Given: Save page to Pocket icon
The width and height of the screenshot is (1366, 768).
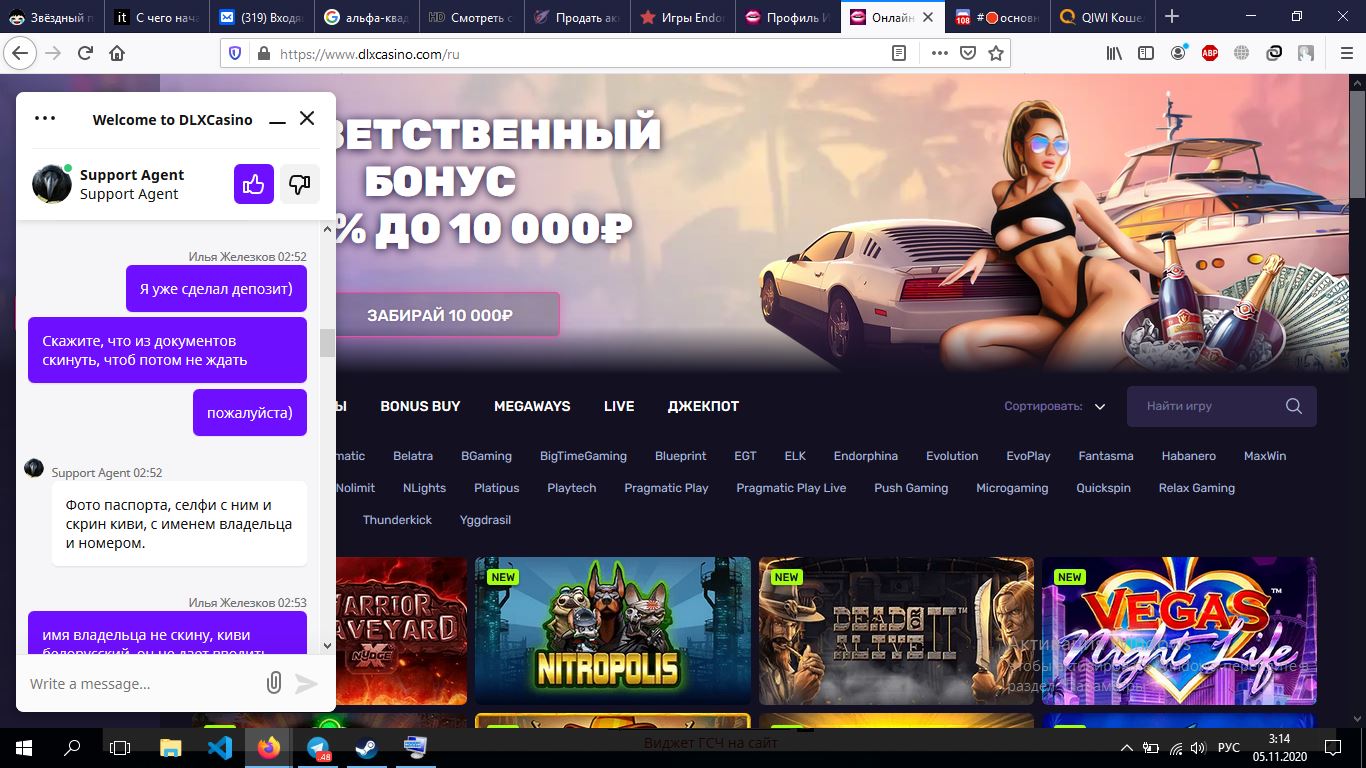Looking at the screenshot, I should [967, 54].
